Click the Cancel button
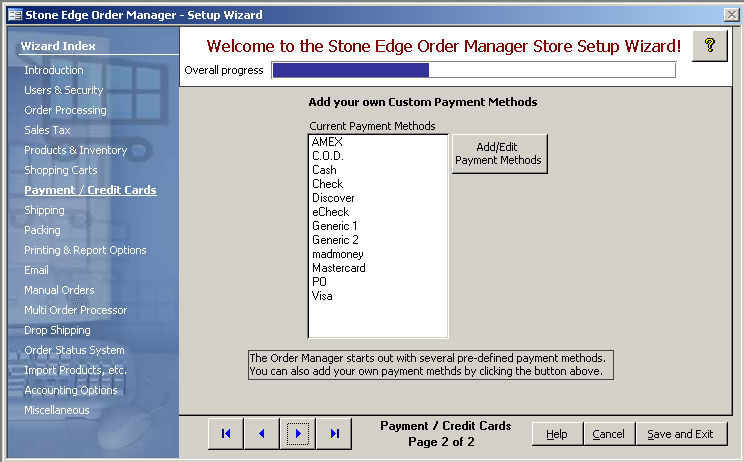The width and height of the screenshot is (744, 462). (609, 434)
